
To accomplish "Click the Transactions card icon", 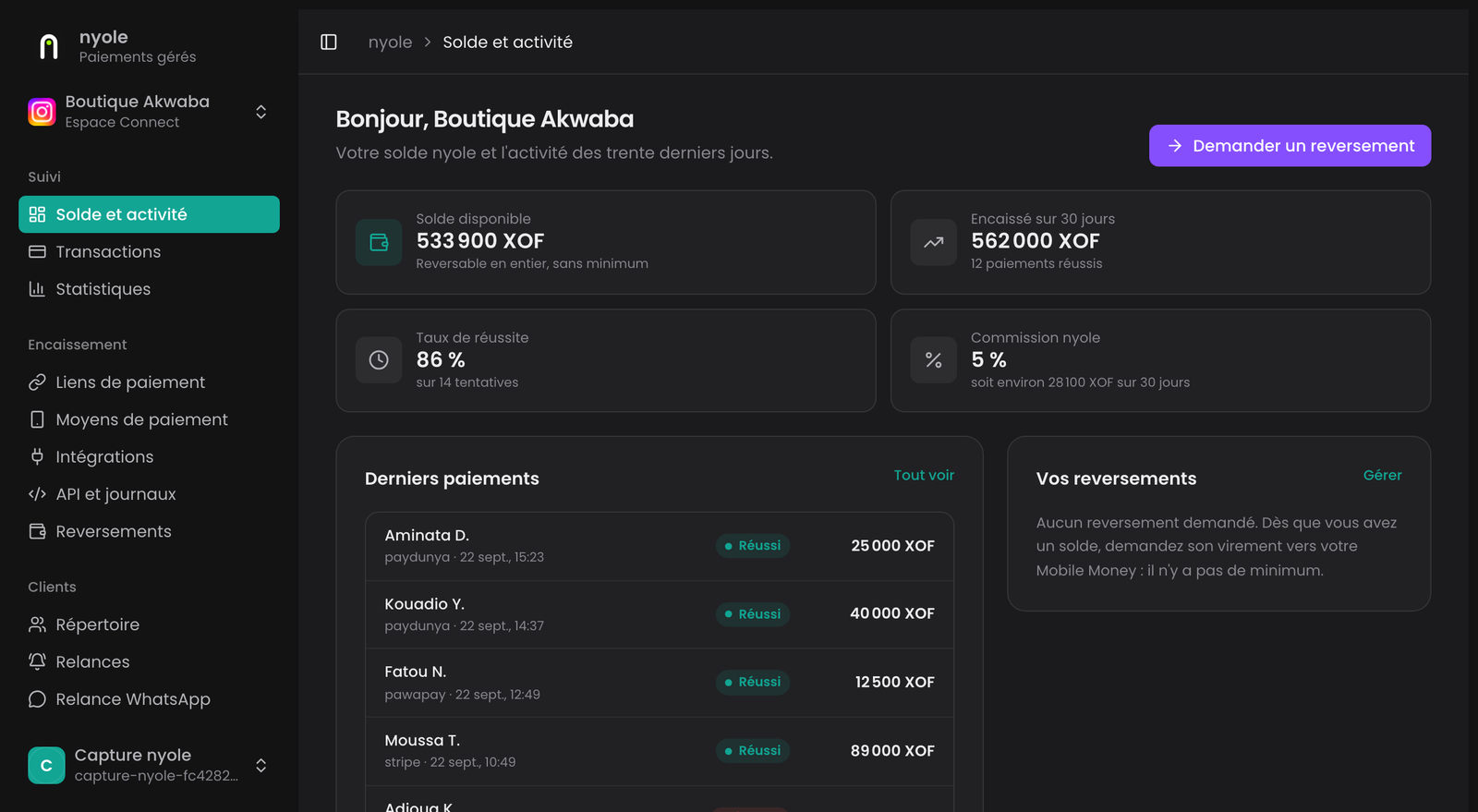I will [37, 252].
